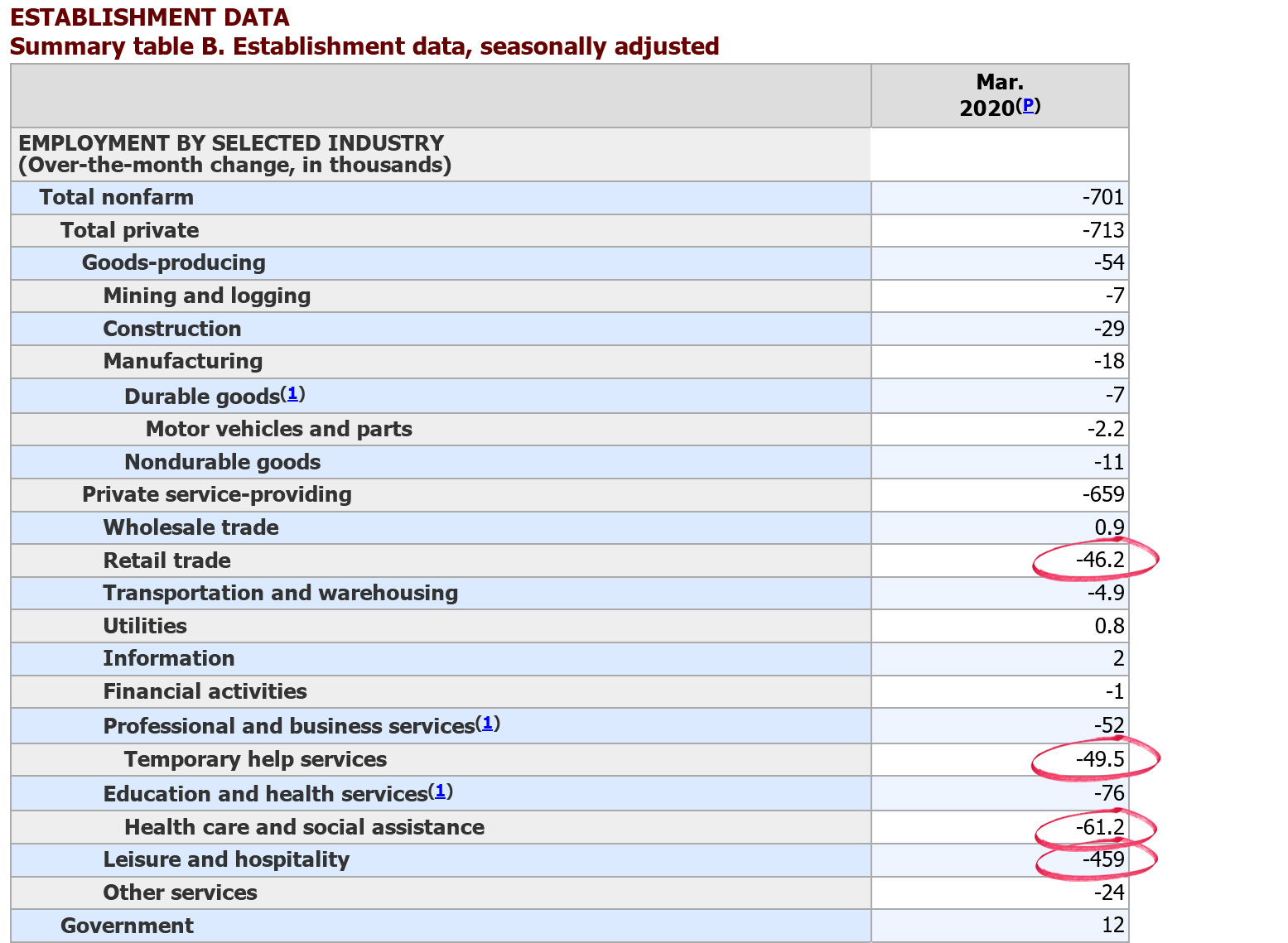
Task: Select 'Education and health services' label
Action: (x=265, y=794)
